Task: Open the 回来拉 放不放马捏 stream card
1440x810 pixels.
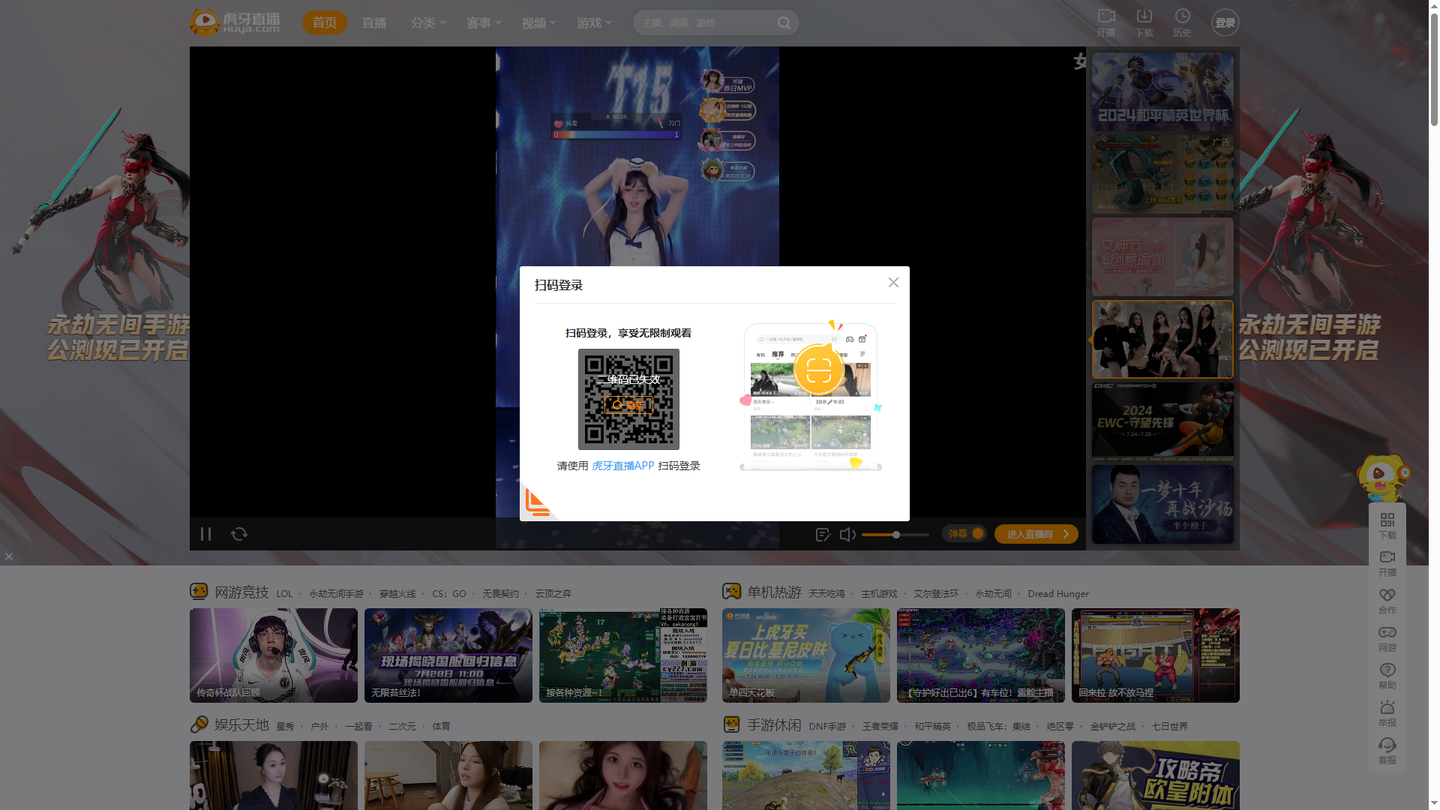Action: 1155,655
